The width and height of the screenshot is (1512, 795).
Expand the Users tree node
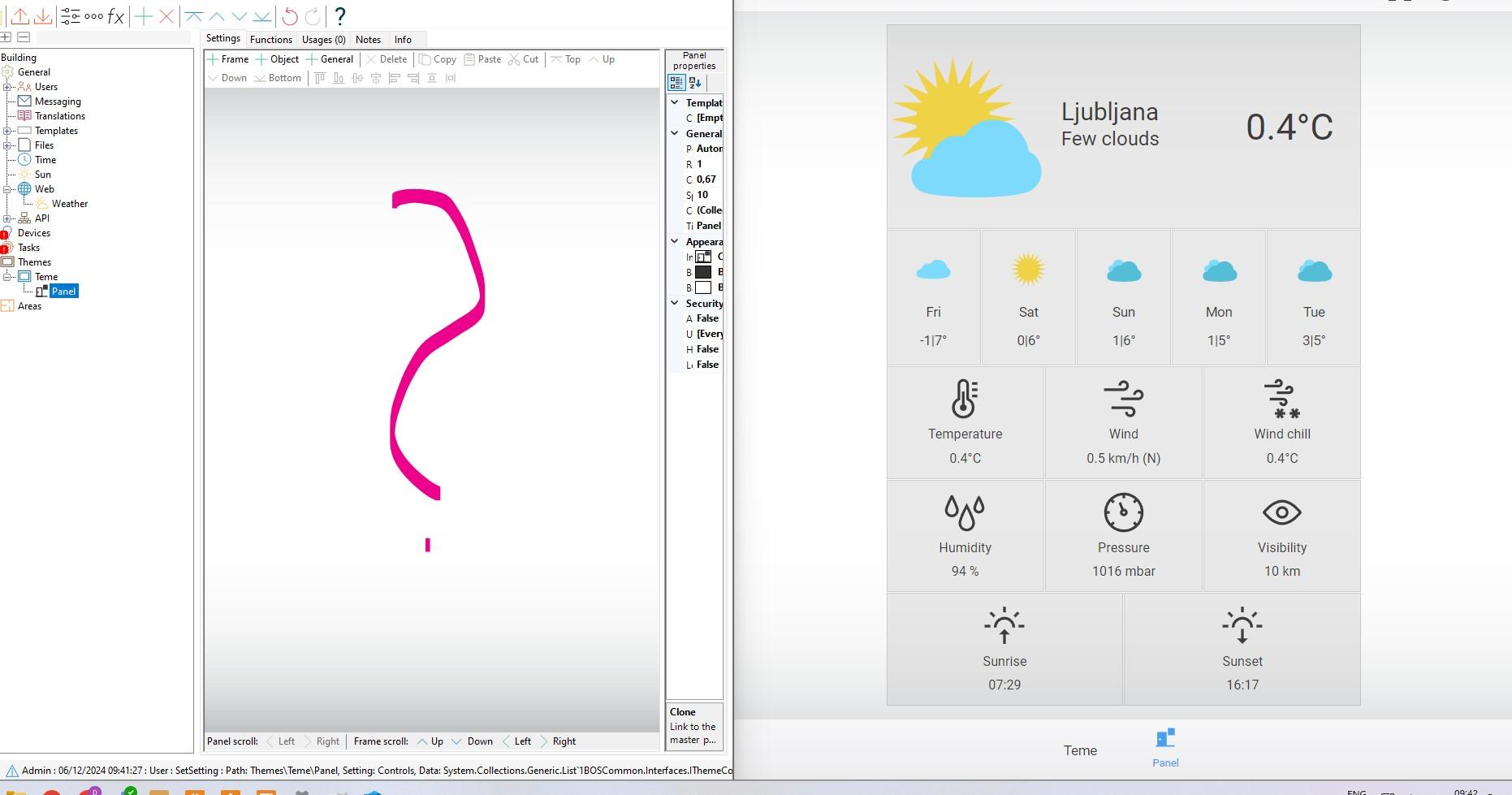(6, 87)
